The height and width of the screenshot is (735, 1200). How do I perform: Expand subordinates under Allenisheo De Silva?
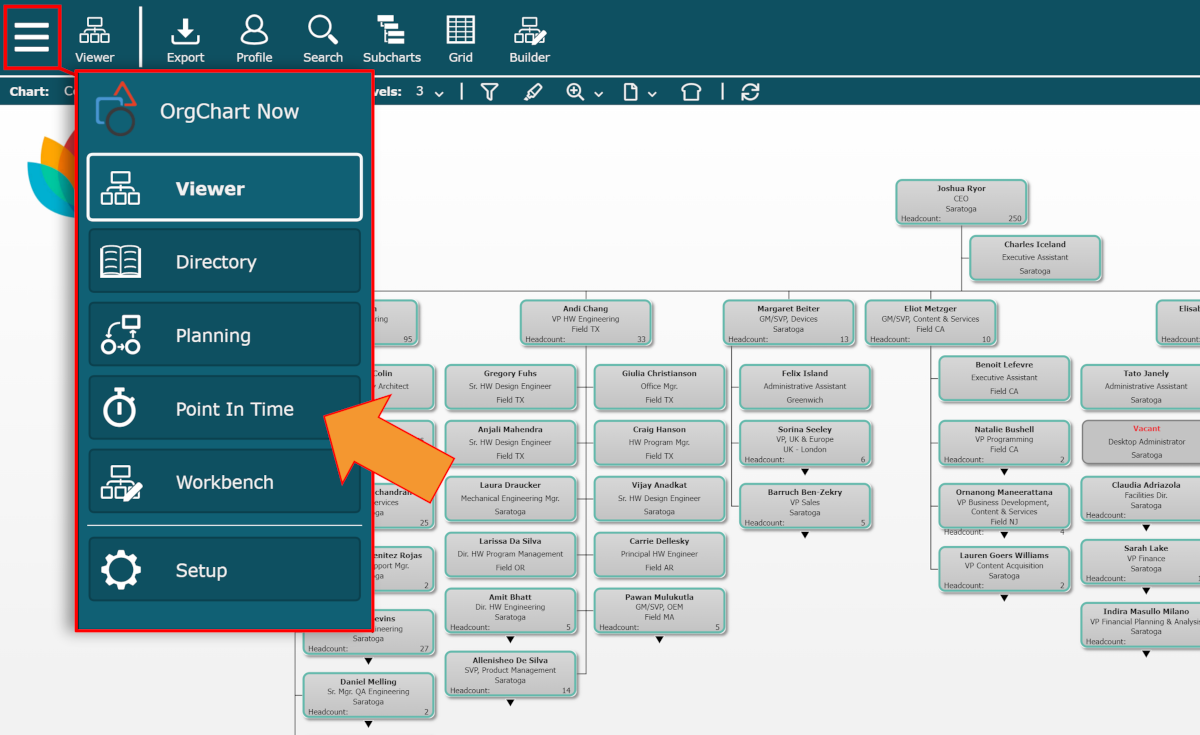(510, 703)
